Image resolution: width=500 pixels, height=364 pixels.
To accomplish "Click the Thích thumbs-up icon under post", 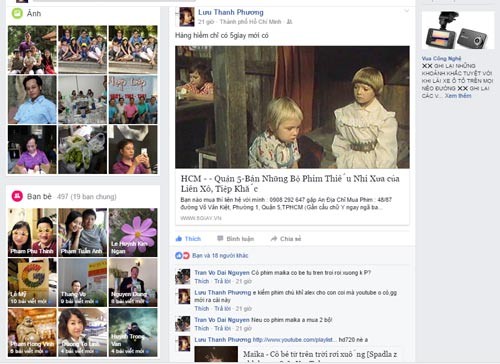I will click(x=179, y=239).
